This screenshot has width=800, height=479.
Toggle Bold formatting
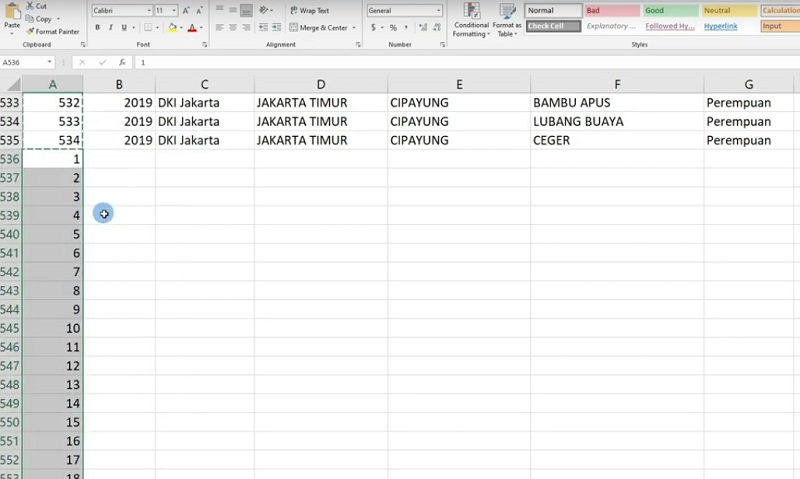(97, 28)
